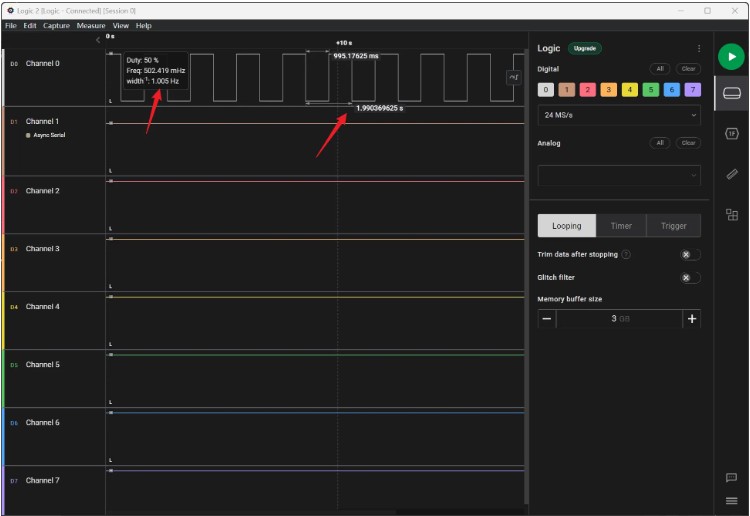Open the feedback chat icon

[731, 477]
